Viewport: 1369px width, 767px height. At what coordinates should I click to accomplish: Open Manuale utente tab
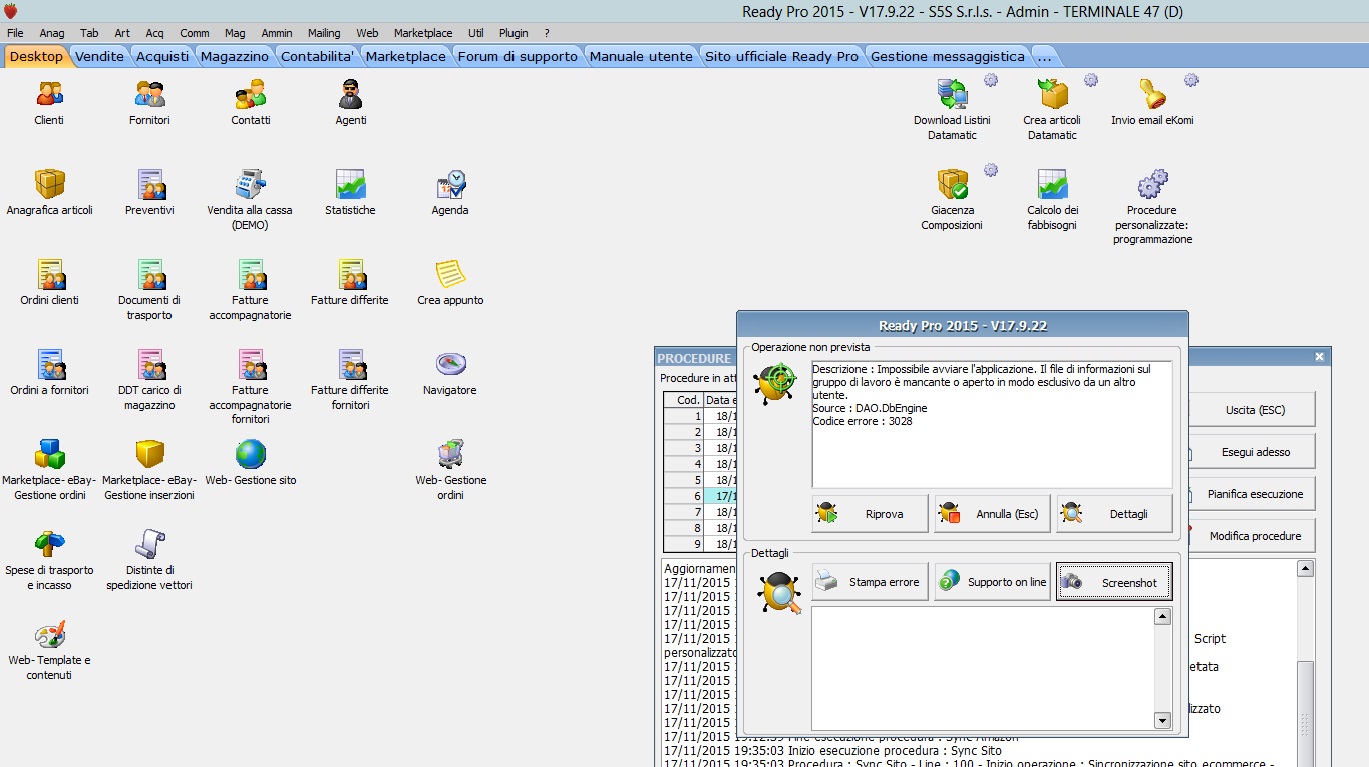point(641,56)
